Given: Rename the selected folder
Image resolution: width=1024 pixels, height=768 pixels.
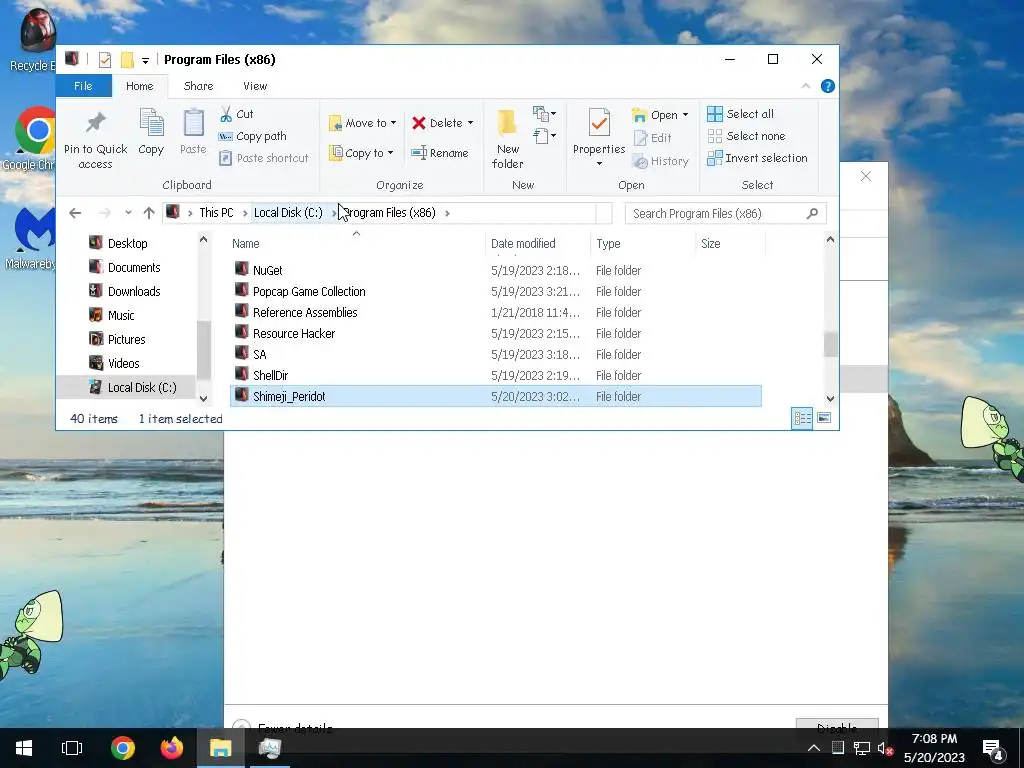Looking at the screenshot, I should click(440, 153).
